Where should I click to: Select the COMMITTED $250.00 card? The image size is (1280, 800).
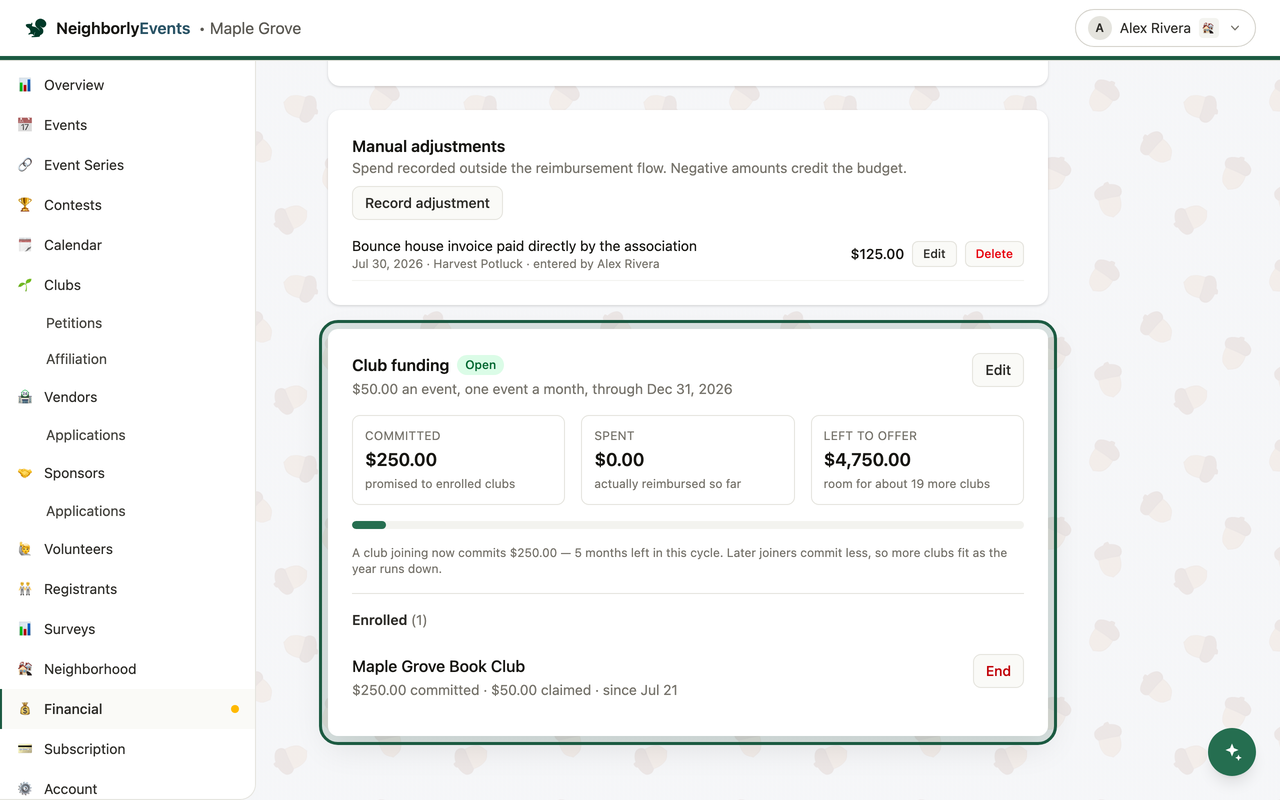click(458, 460)
